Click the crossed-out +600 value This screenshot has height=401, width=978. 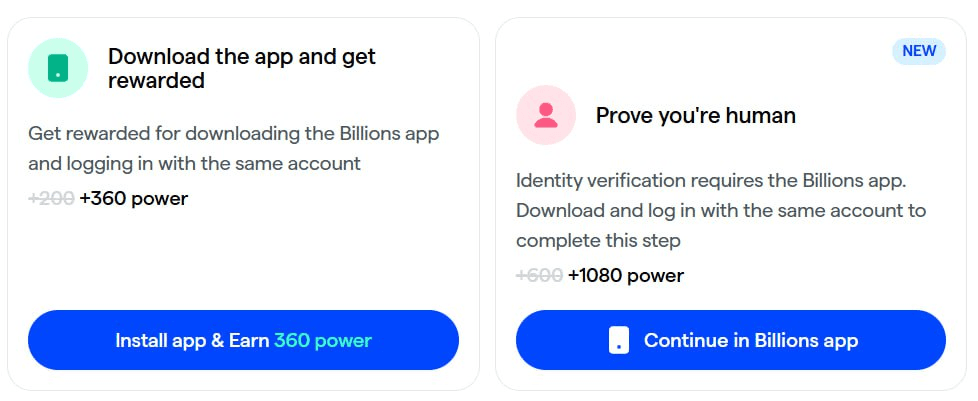[539, 275]
